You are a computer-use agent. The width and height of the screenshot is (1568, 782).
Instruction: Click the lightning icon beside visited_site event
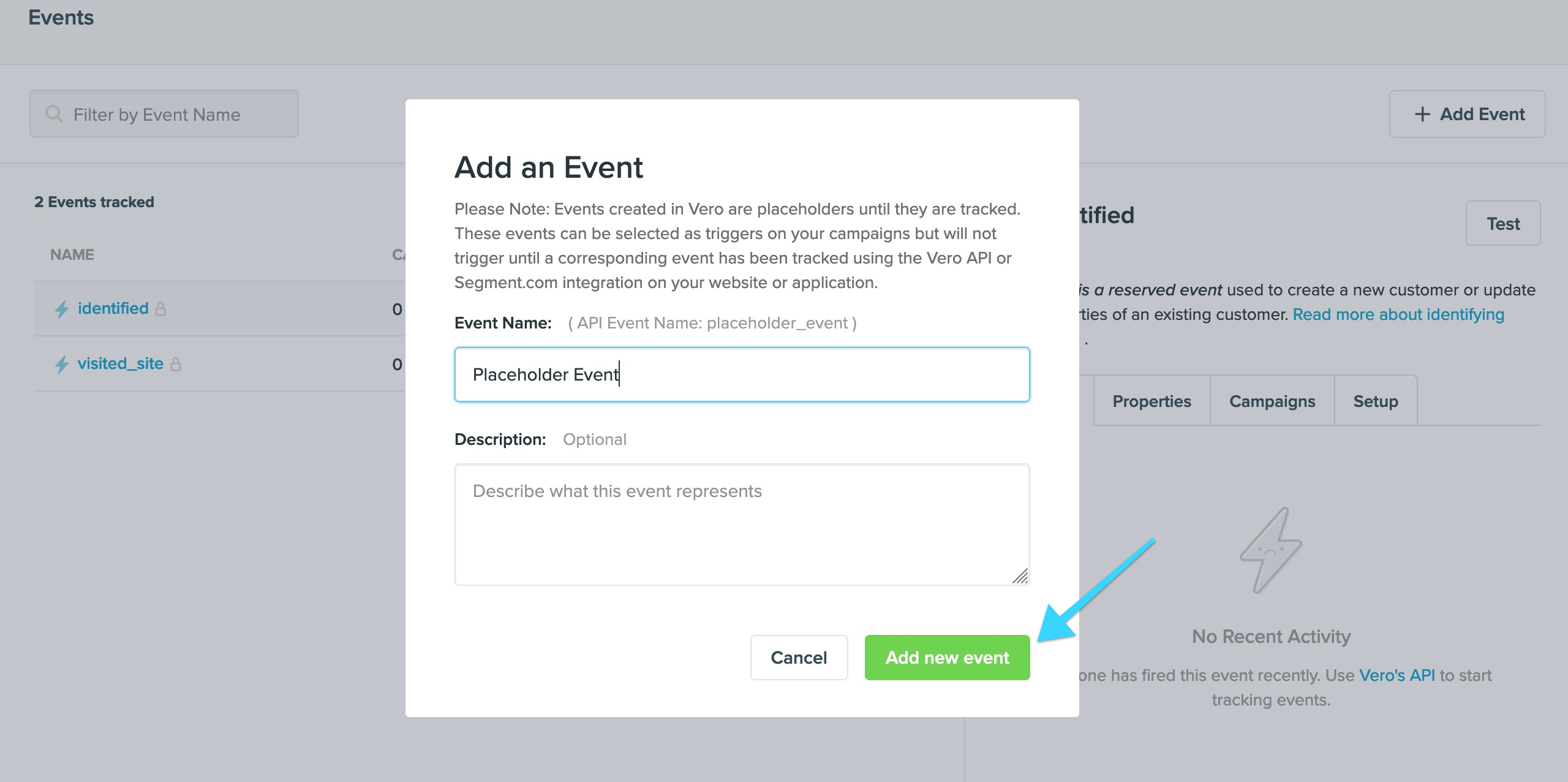pos(62,363)
